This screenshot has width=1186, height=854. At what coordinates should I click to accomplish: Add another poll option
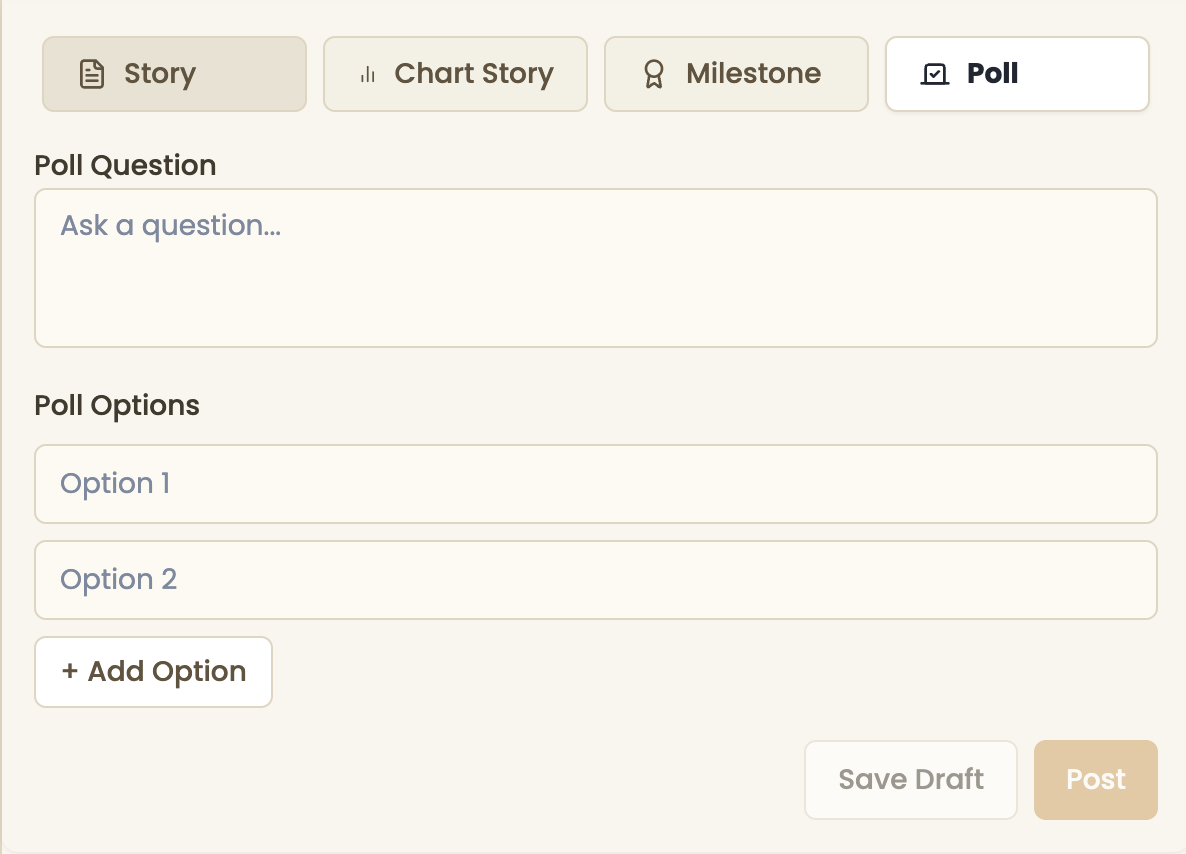(x=153, y=672)
